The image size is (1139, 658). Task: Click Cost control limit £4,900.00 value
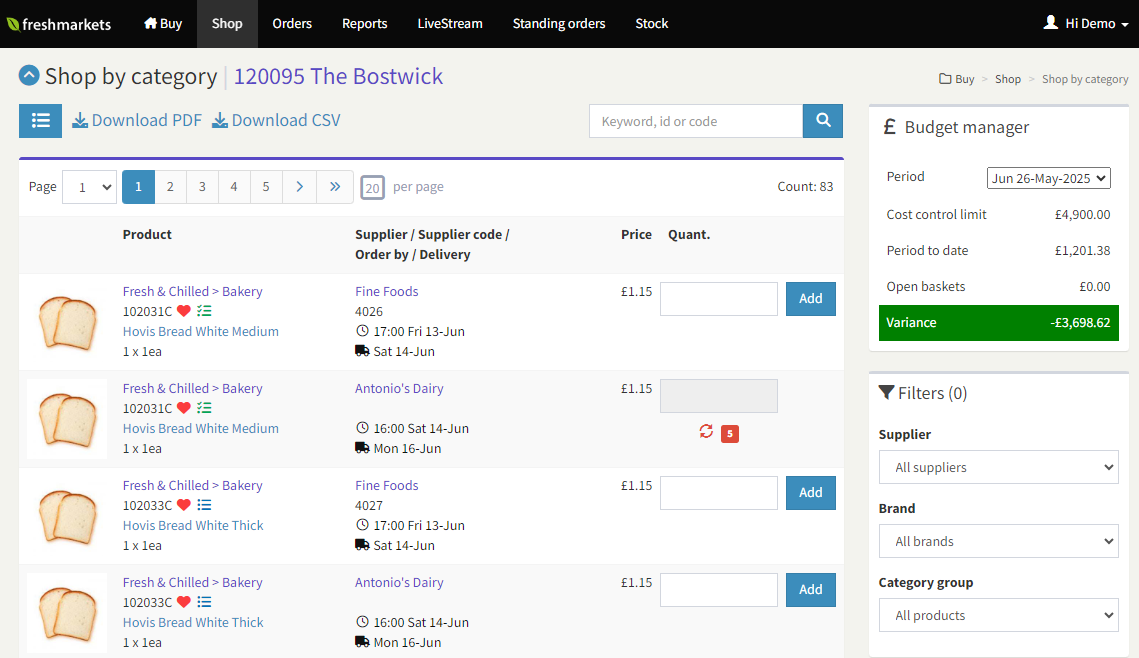point(1082,214)
